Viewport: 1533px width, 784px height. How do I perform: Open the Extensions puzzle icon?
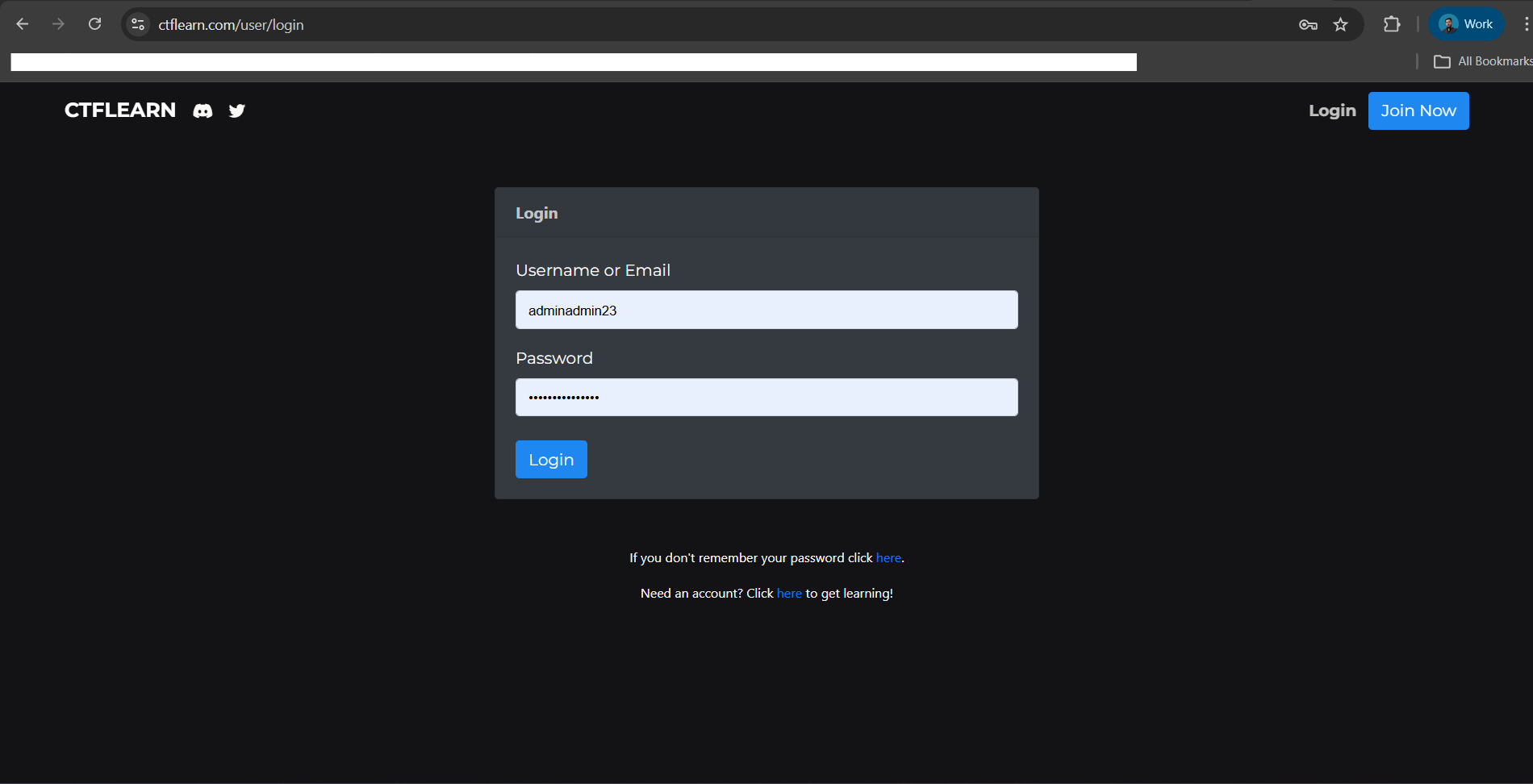pyautogui.click(x=1392, y=24)
